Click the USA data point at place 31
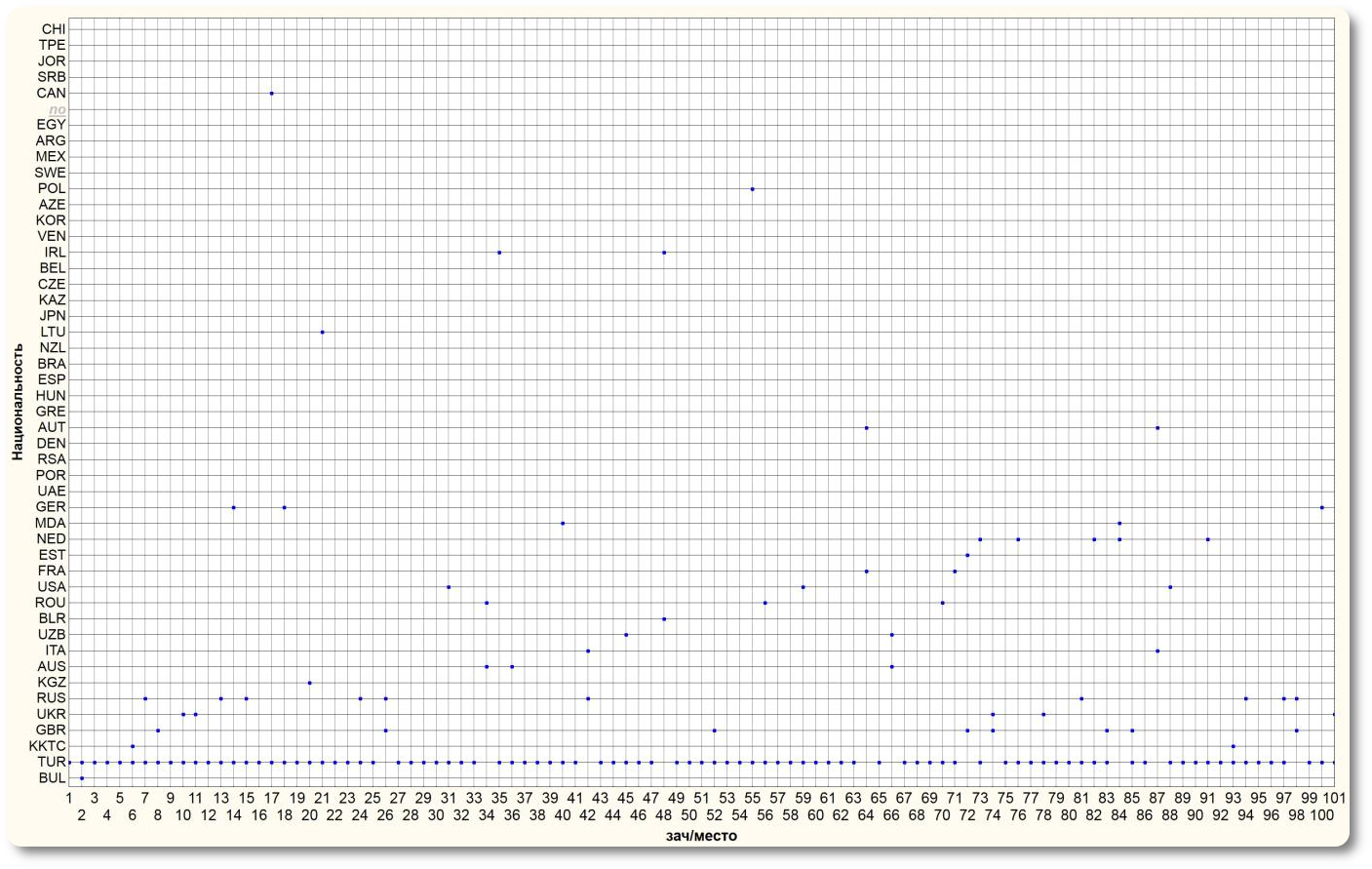This screenshot has height=869, width=1372. coord(449,586)
